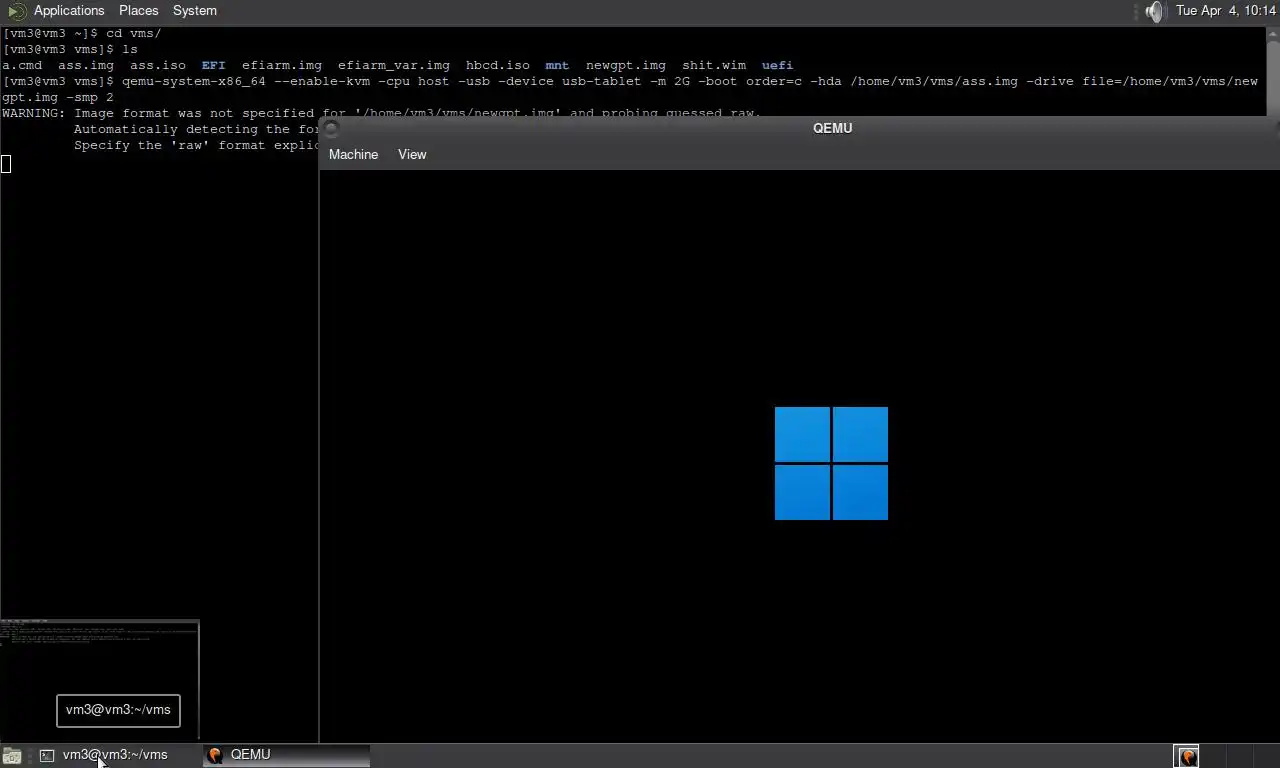
Task: Click "hbcd.iso" in the ls listing
Action: pos(498,65)
